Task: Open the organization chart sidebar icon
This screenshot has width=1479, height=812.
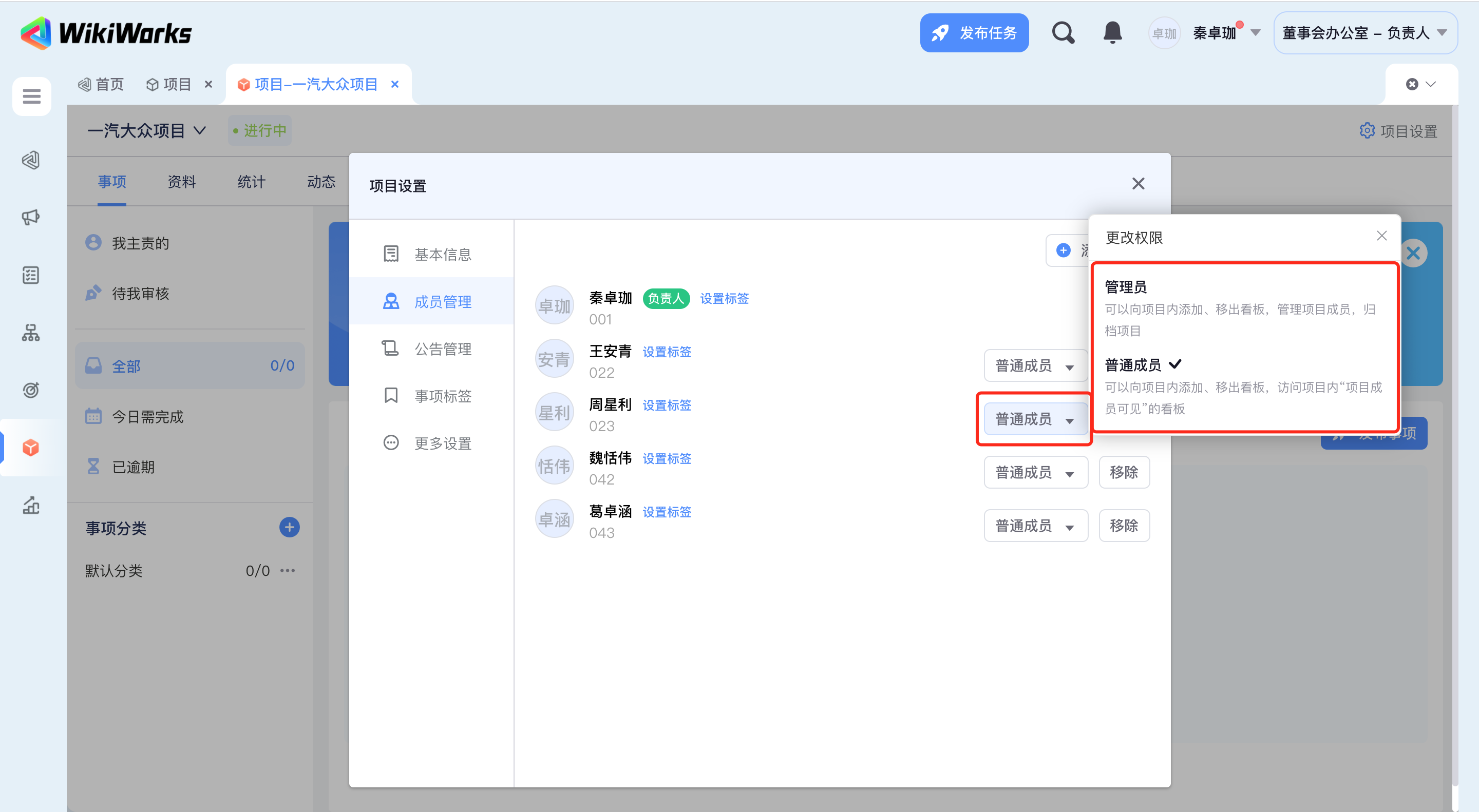Action: tap(31, 332)
